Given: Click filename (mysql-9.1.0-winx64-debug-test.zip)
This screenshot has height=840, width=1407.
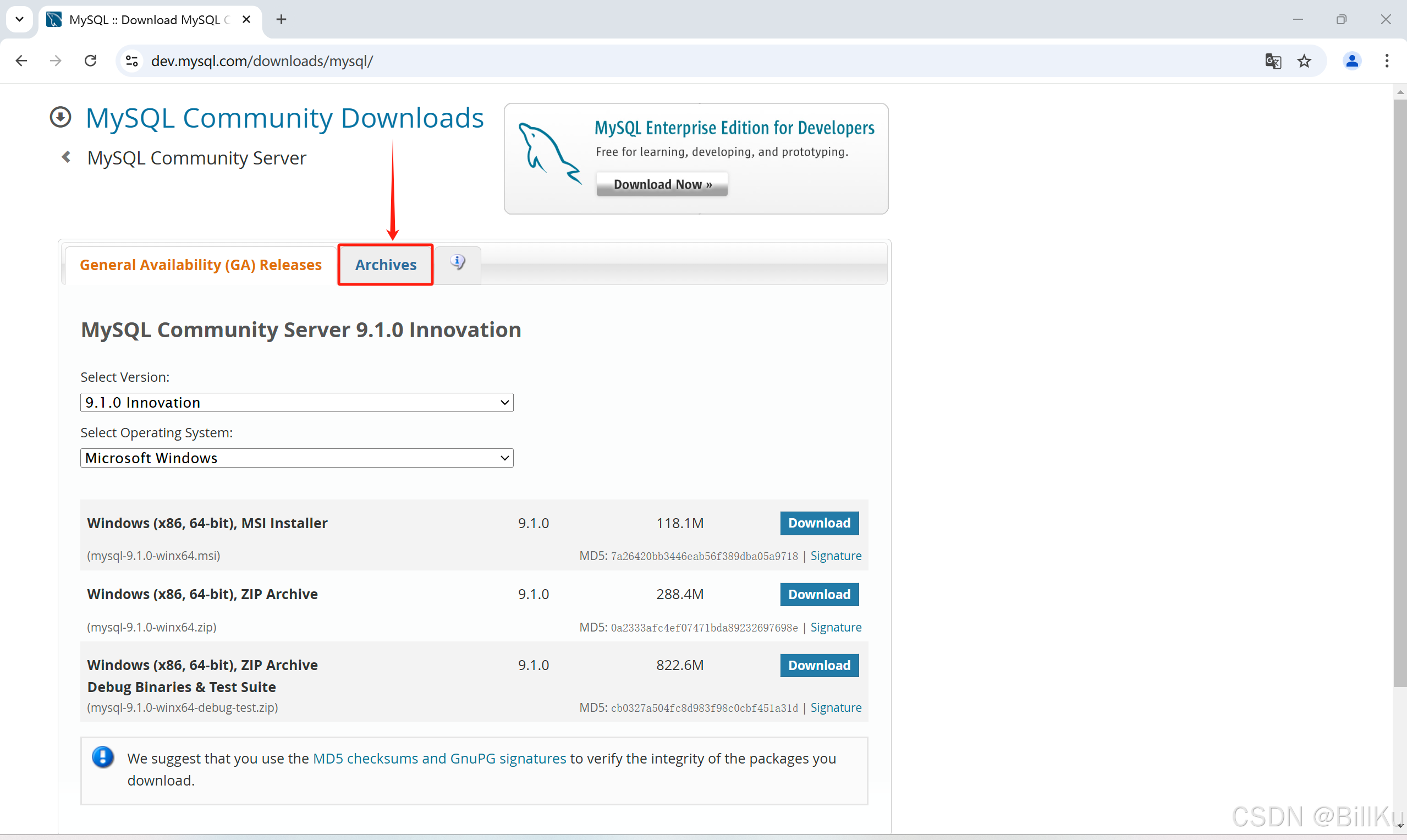Looking at the screenshot, I should [182, 707].
